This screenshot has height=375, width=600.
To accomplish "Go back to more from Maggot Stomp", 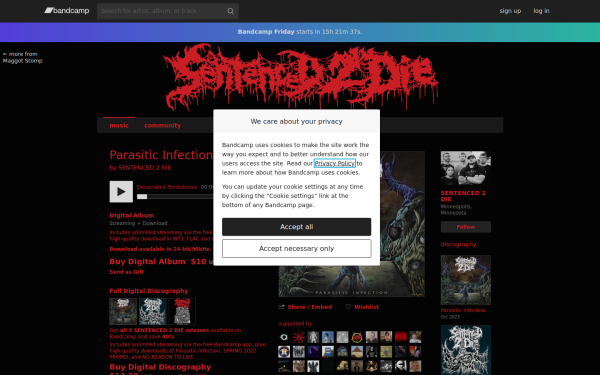I will tap(23, 57).
